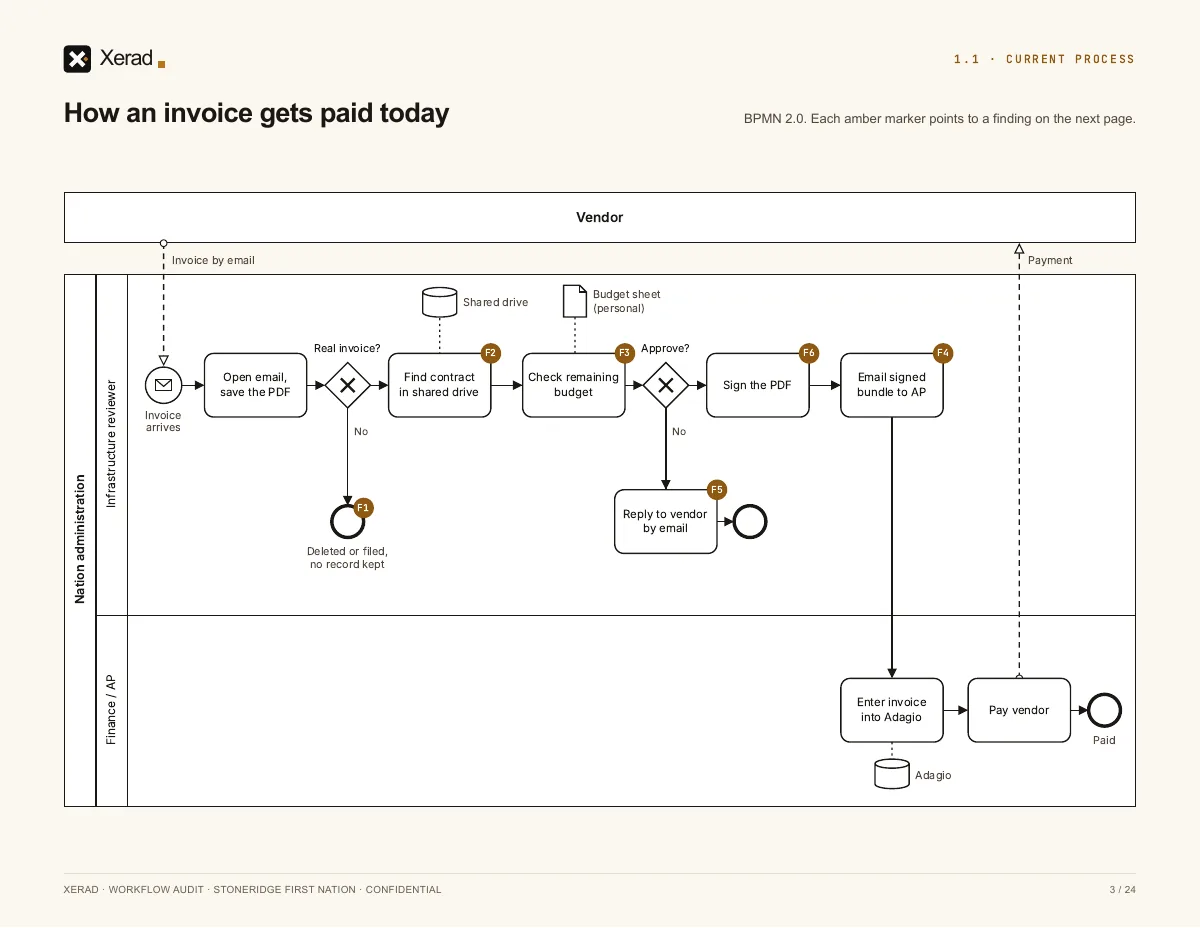This screenshot has width=1200, height=928.
Task: Select the "Infrastructure reviewer" lane label
Action: 112,444
